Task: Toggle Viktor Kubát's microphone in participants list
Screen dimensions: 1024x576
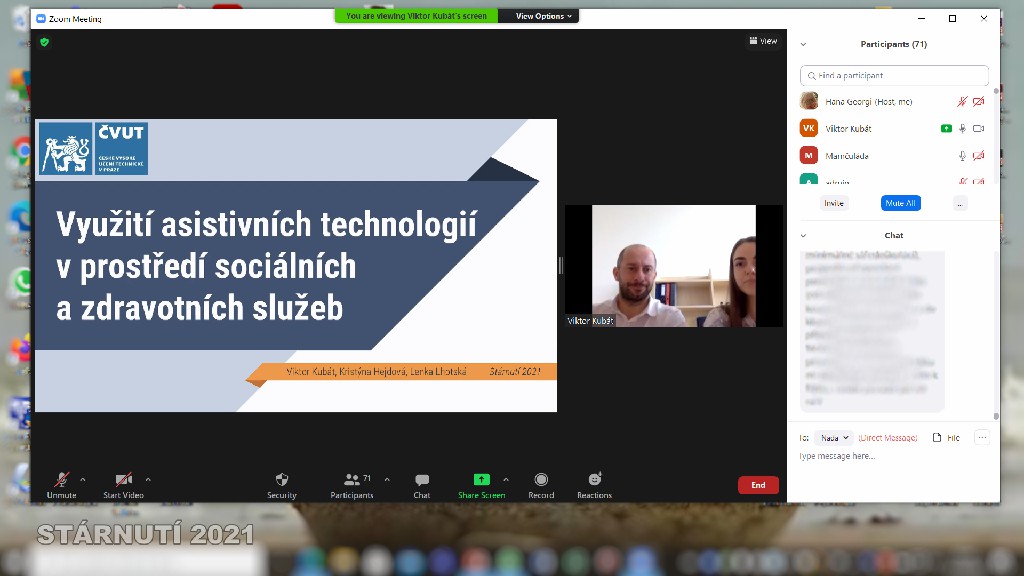Action: click(x=962, y=129)
